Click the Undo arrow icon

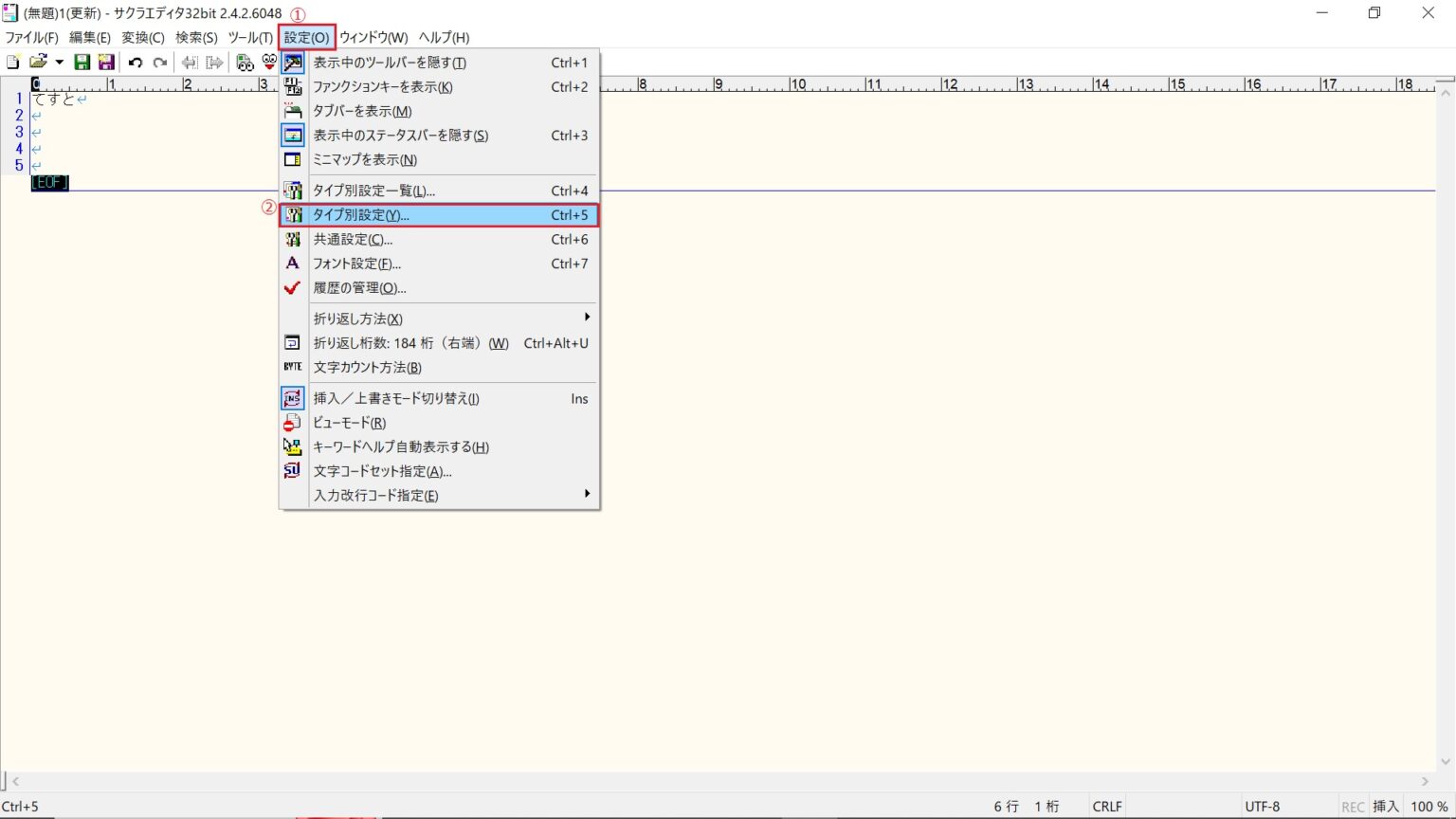point(136,63)
